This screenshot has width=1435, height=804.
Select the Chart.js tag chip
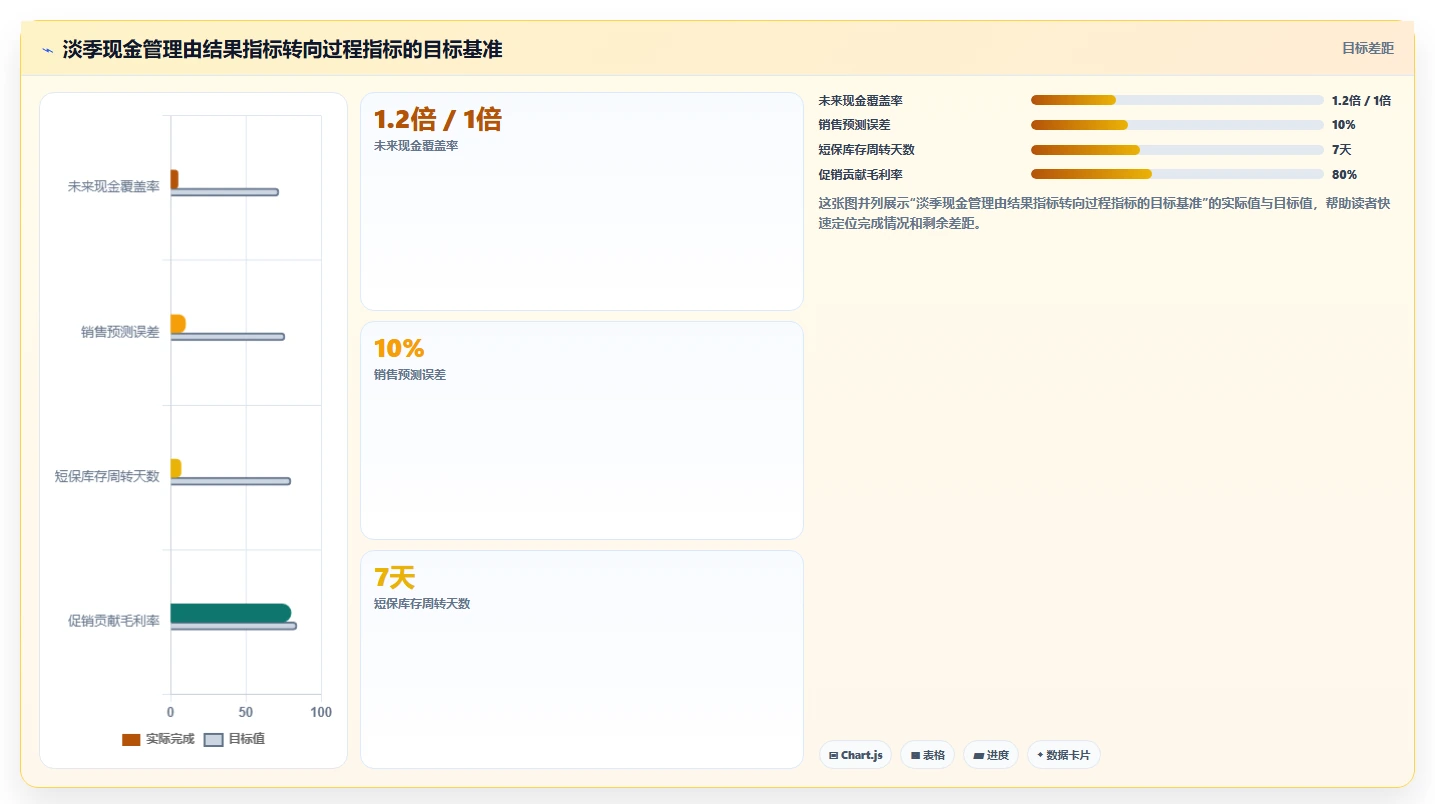click(x=855, y=755)
